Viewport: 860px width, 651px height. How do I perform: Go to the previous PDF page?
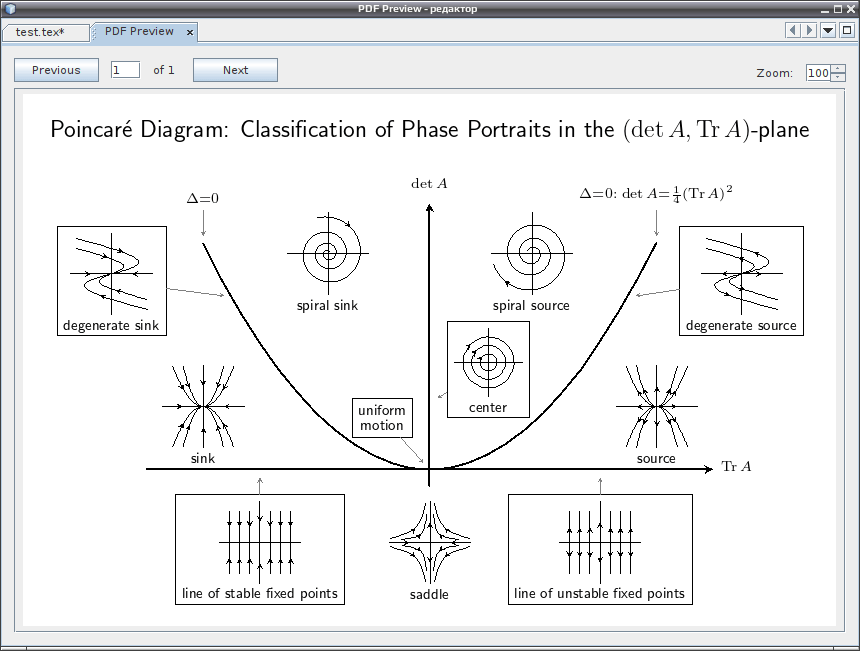pos(56,70)
